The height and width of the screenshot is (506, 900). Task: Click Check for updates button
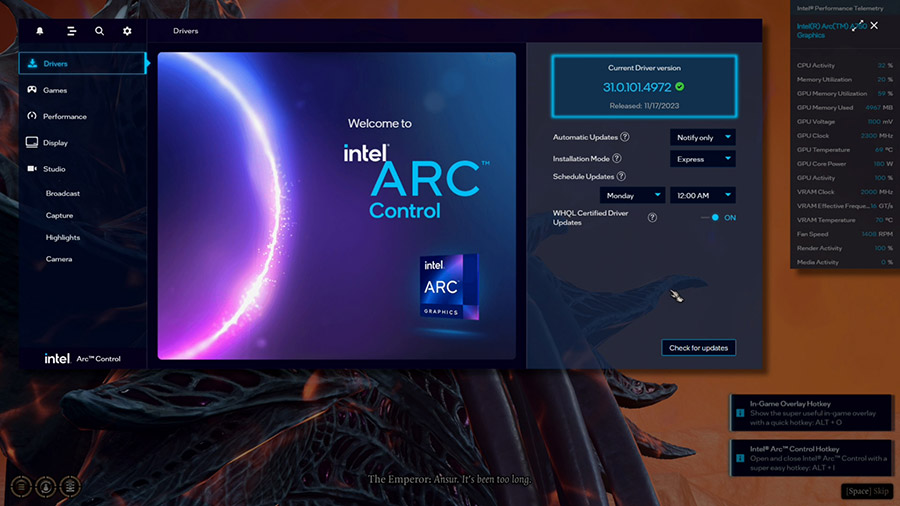pos(698,348)
